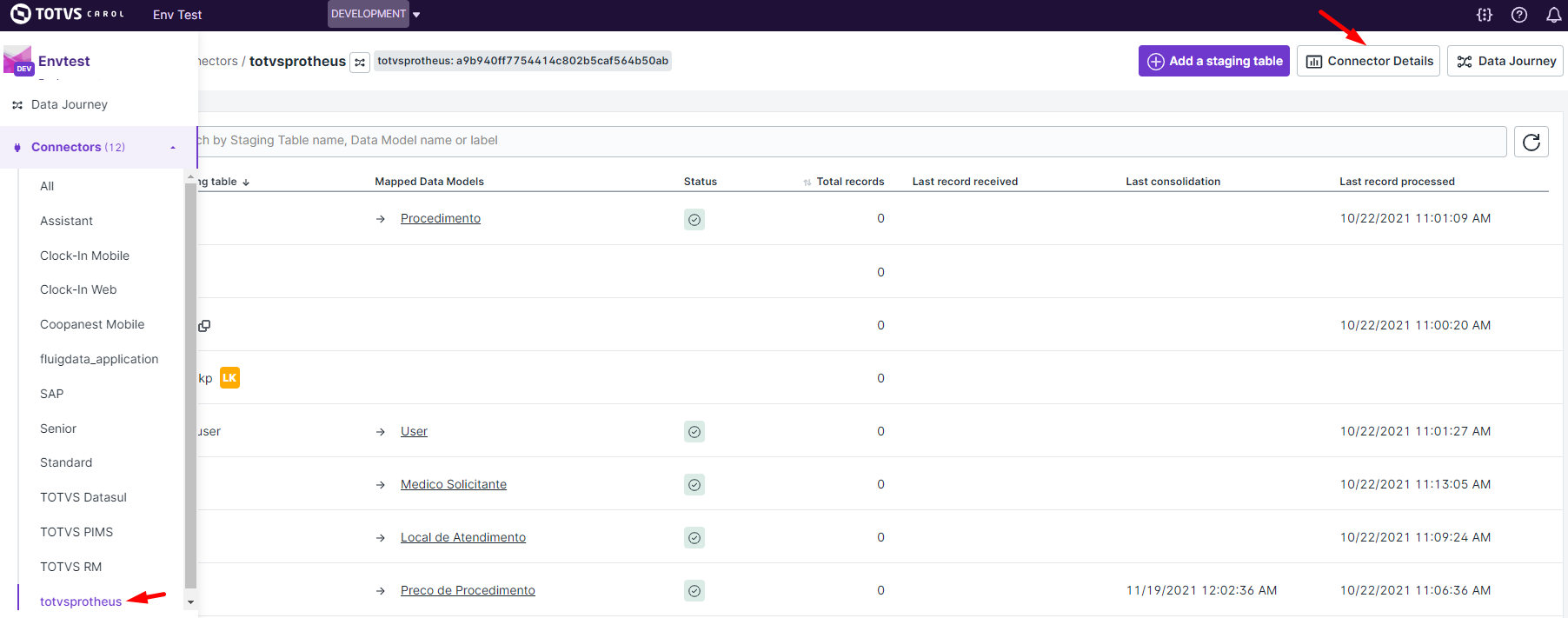1568x618 pixels.
Task: Select the TOTVS Datasul connector
Action: pos(83,497)
